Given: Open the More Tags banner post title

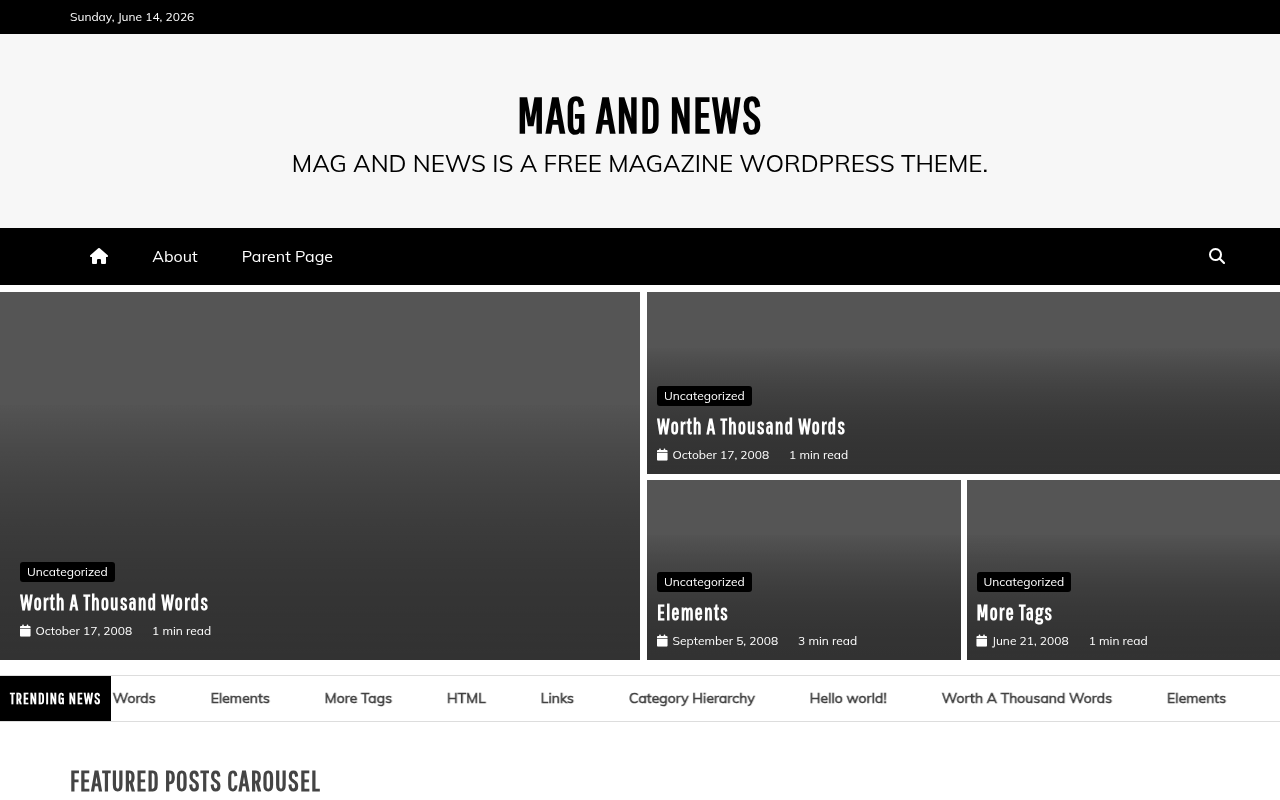Looking at the screenshot, I should (x=1014, y=612).
